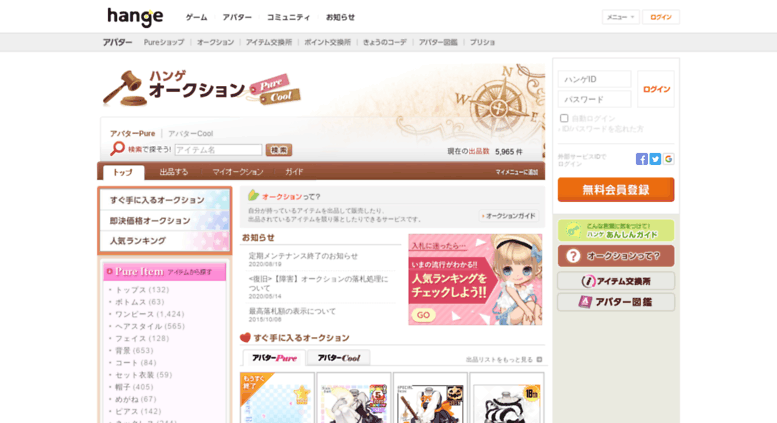777x423 pixels.
Task: Select めがね (67) category
Action: (x=135, y=399)
